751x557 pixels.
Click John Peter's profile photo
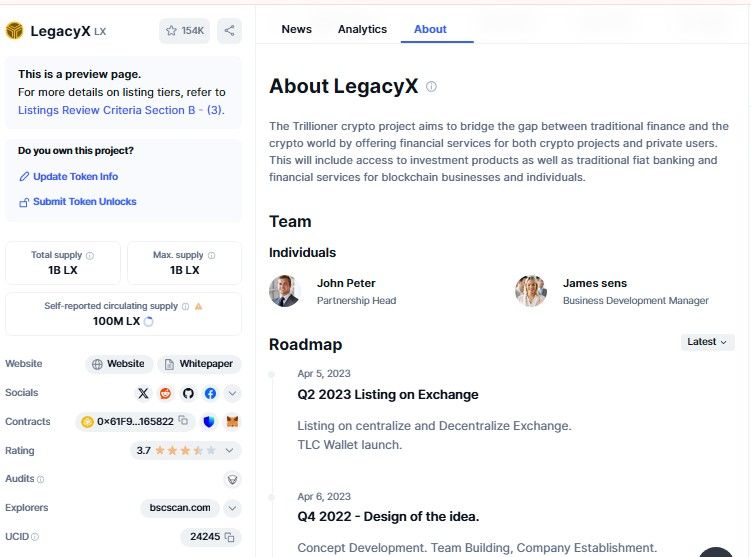pyautogui.click(x=284, y=291)
